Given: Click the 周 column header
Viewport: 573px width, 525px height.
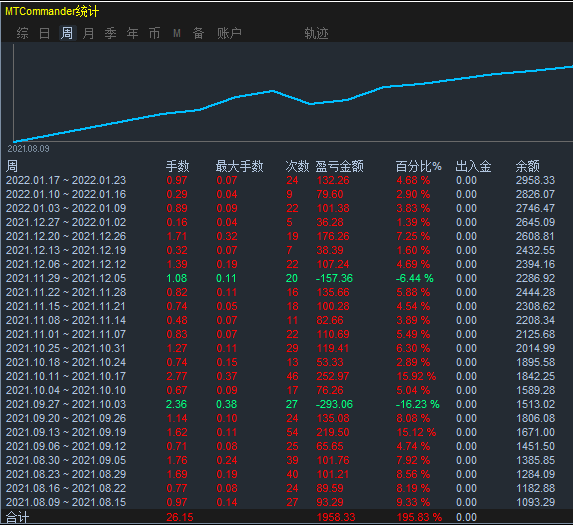Looking at the screenshot, I should click(x=12, y=166).
